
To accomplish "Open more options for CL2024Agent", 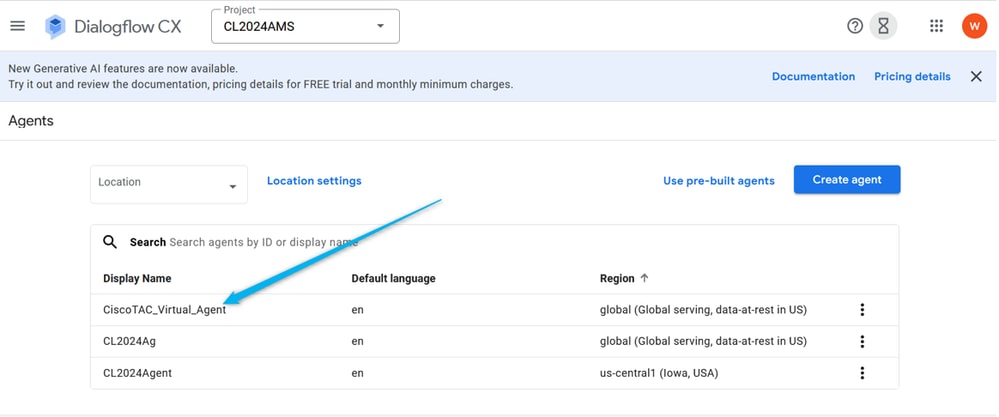I will (x=862, y=373).
